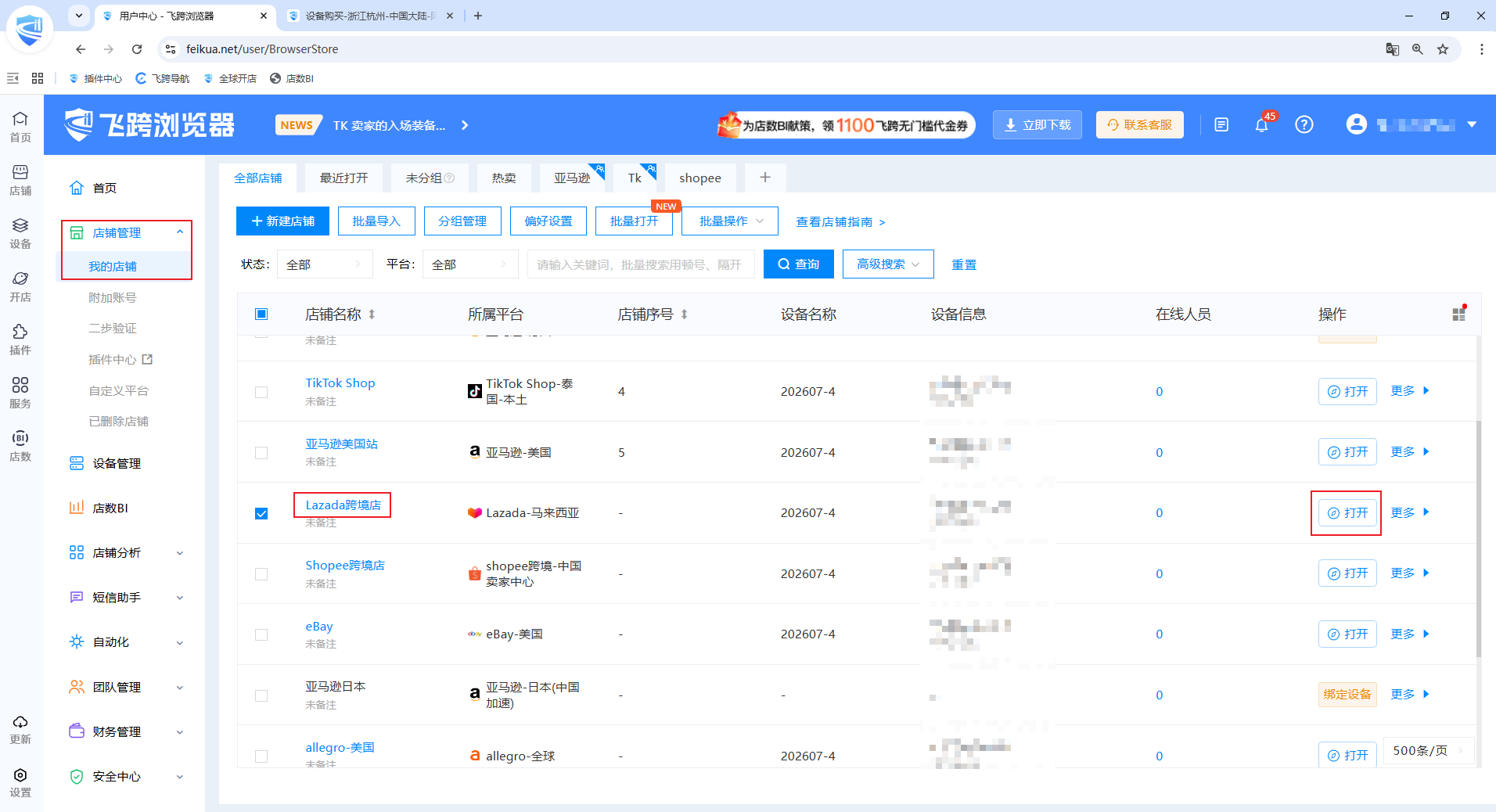Uncheck the Lazada跨境店 row checkbox
The width and height of the screenshot is (1496, 812).
[261, 513]
